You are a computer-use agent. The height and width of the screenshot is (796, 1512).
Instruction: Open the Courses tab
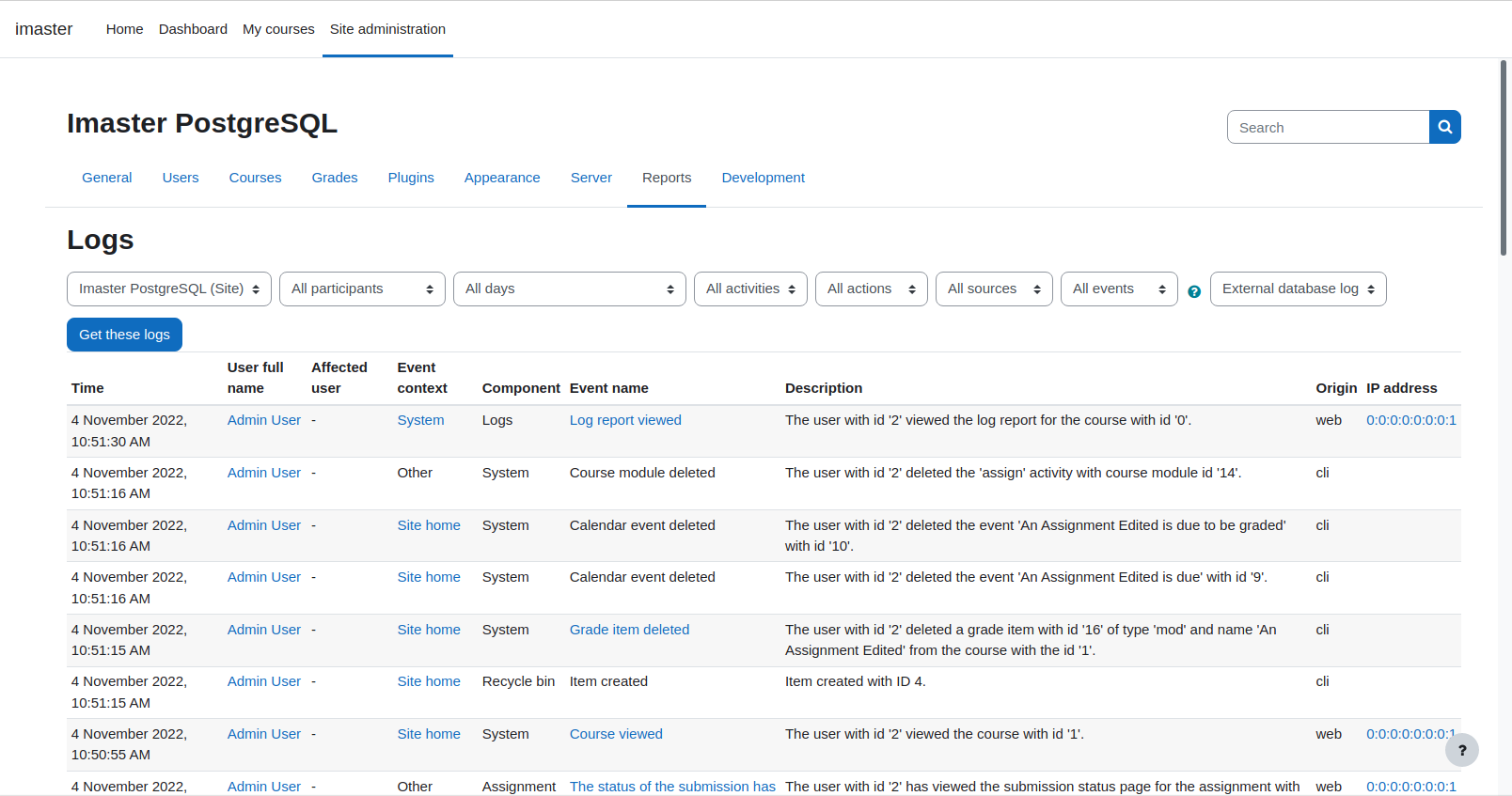[x=256, y=178]
